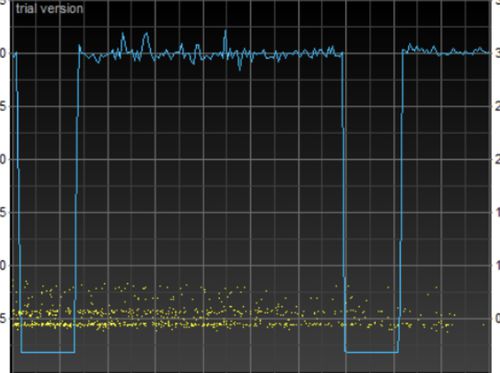Viewport: 500px width, 373px height.
Task: Click the tallest spike on the blue line
Action: pyautogui.click(x=225, y=42)
